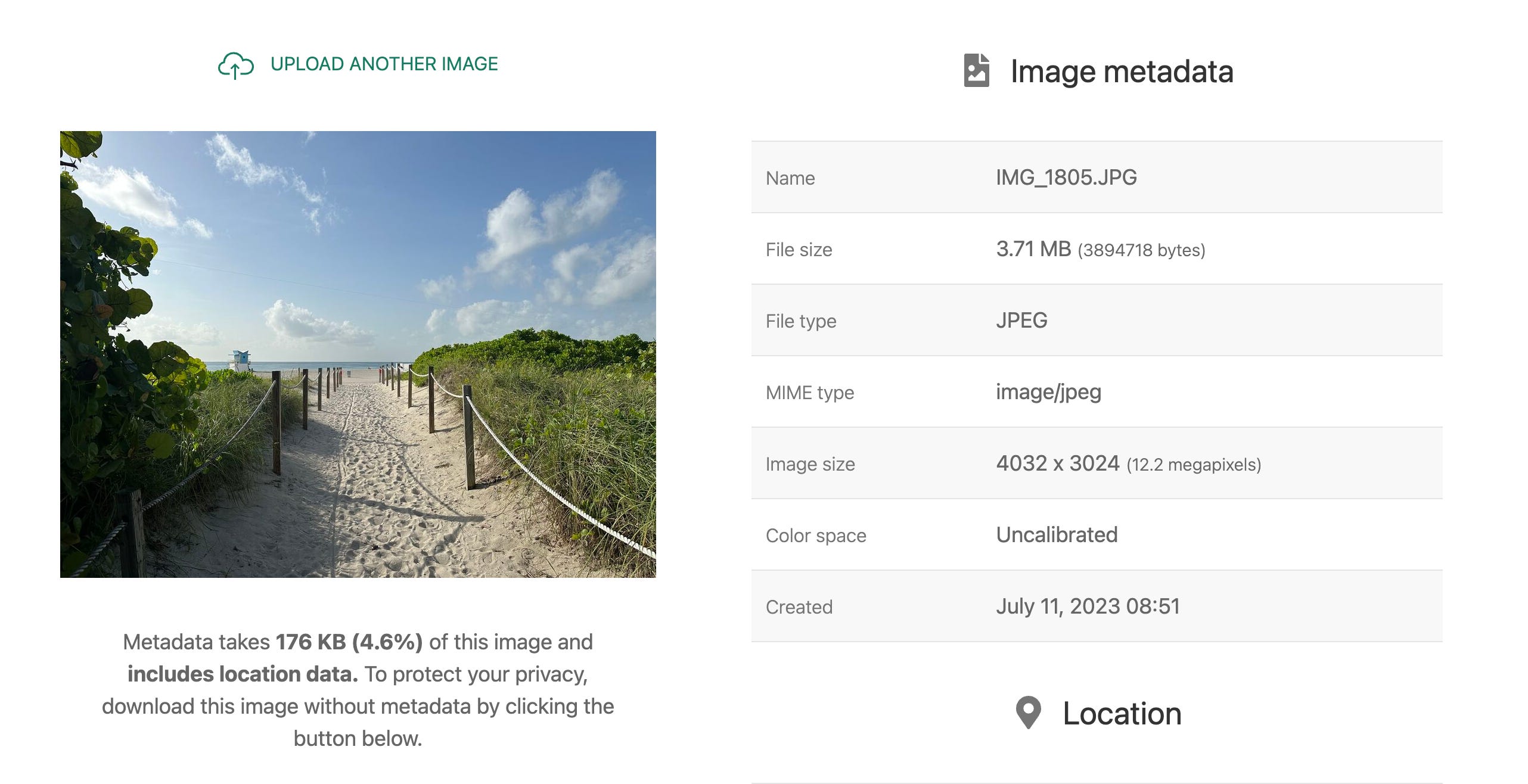Click the cloud upload icon
This screenshot has height=784, width=1528.
pyautogui.click(x=236, y=65)
